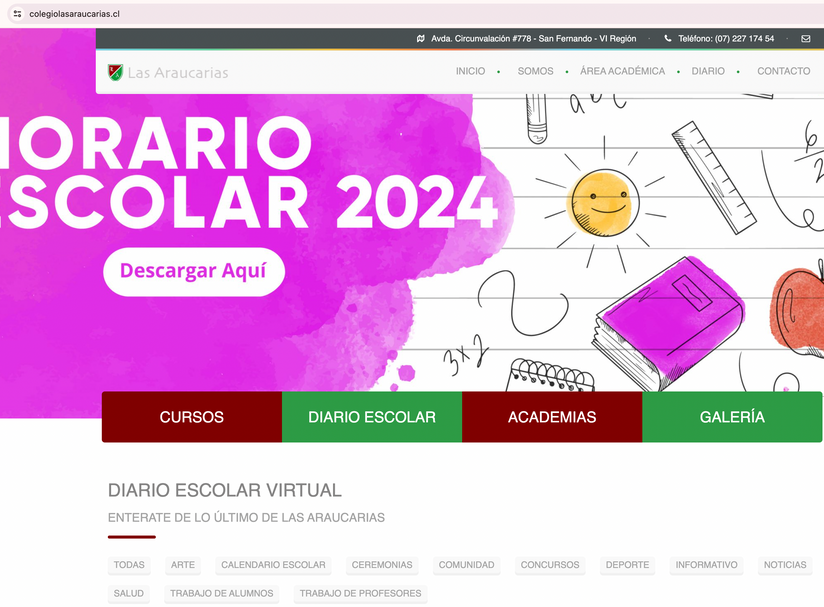The height and width of the screenshot is (607, 824).
Task: Open the INICIO menu item
Action: coord(470,72)
